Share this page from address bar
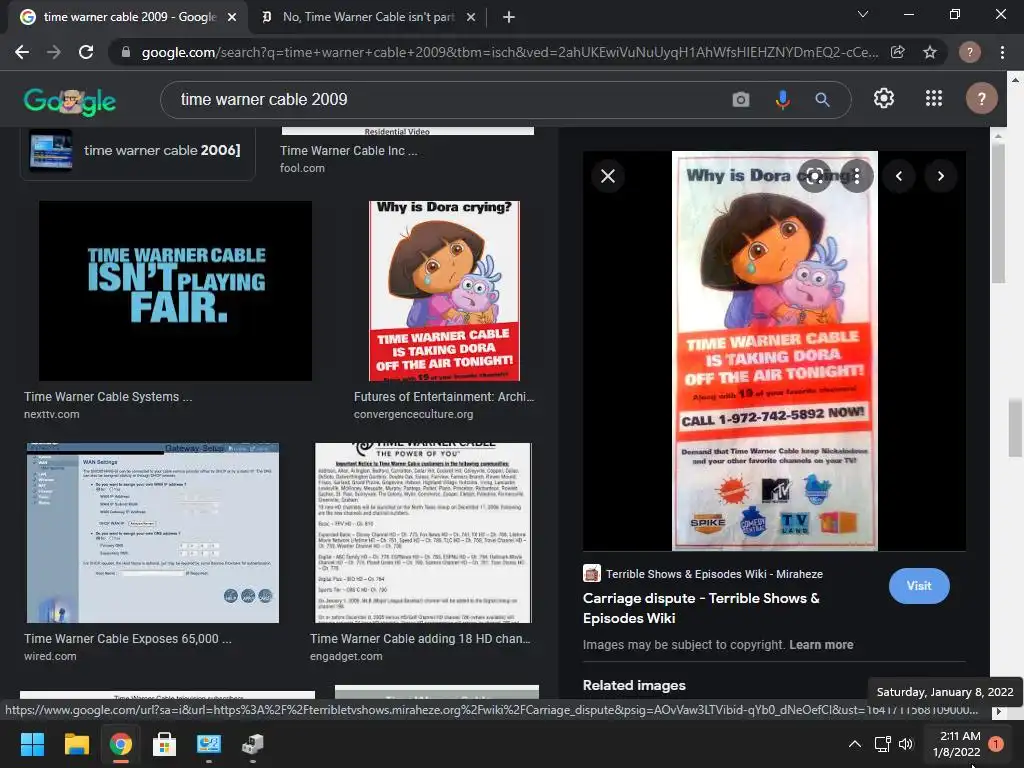The height and width of the screenshot is (768, 1024). (898, 52)
